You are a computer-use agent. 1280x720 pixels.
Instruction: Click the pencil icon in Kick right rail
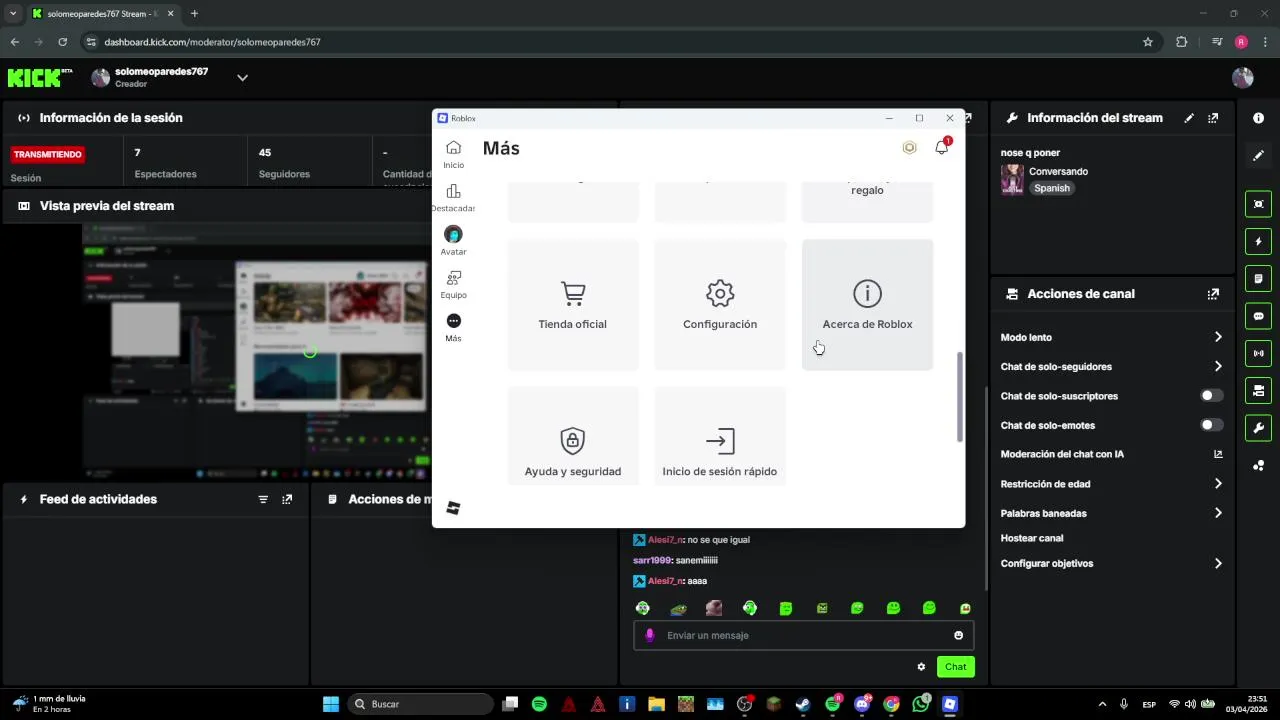1258,155
